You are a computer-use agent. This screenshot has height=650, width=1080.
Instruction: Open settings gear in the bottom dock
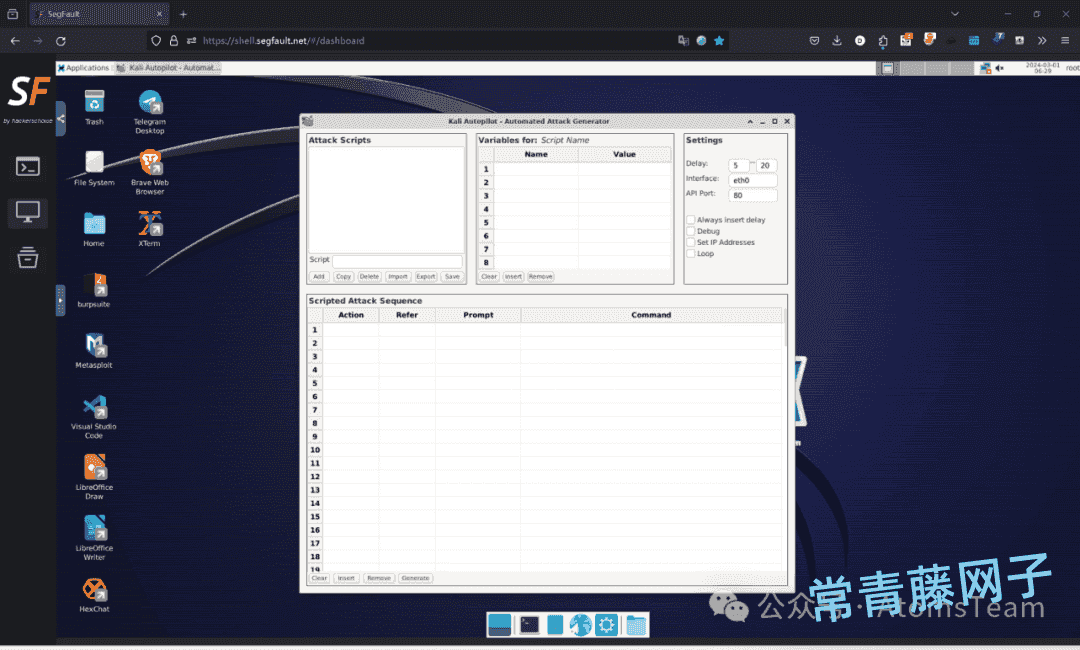click(606, 625)
